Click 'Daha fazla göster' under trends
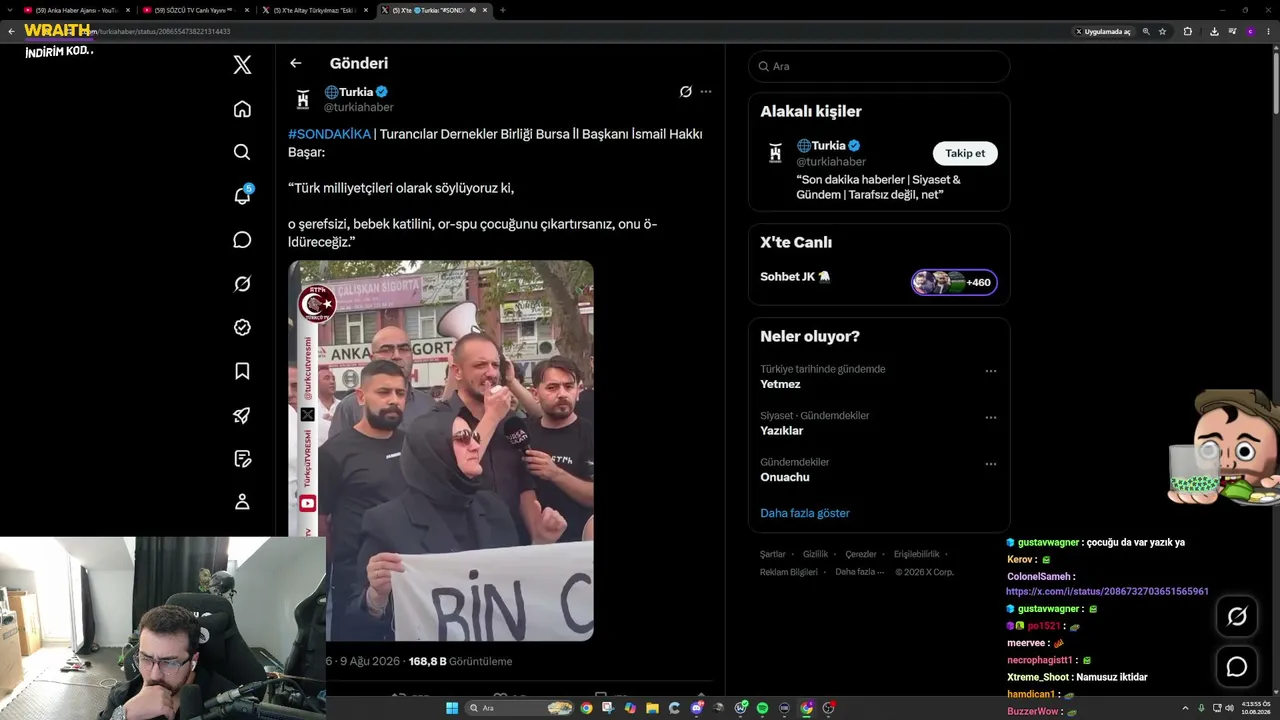The width and height of the screenshot is (1280, 720). 805,513
